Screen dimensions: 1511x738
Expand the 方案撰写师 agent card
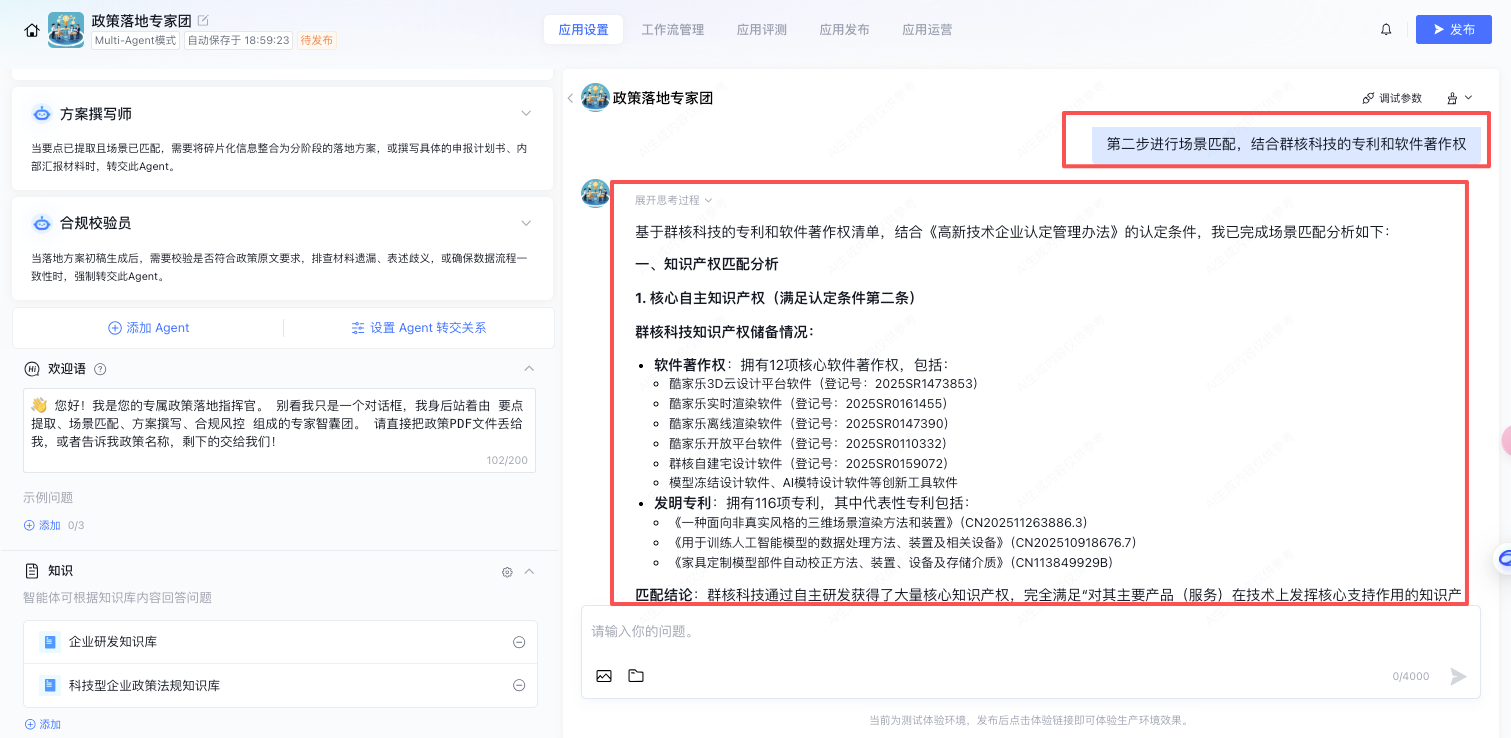[526, 113]
